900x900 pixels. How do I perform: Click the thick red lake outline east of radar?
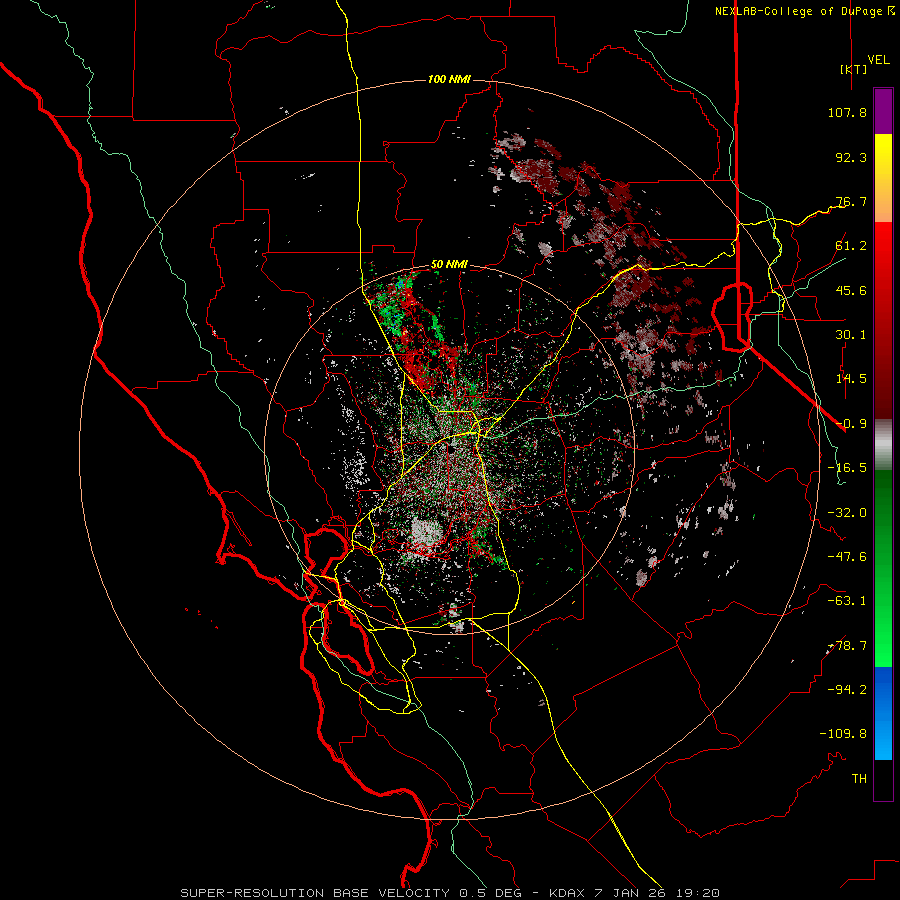[732, 316]
